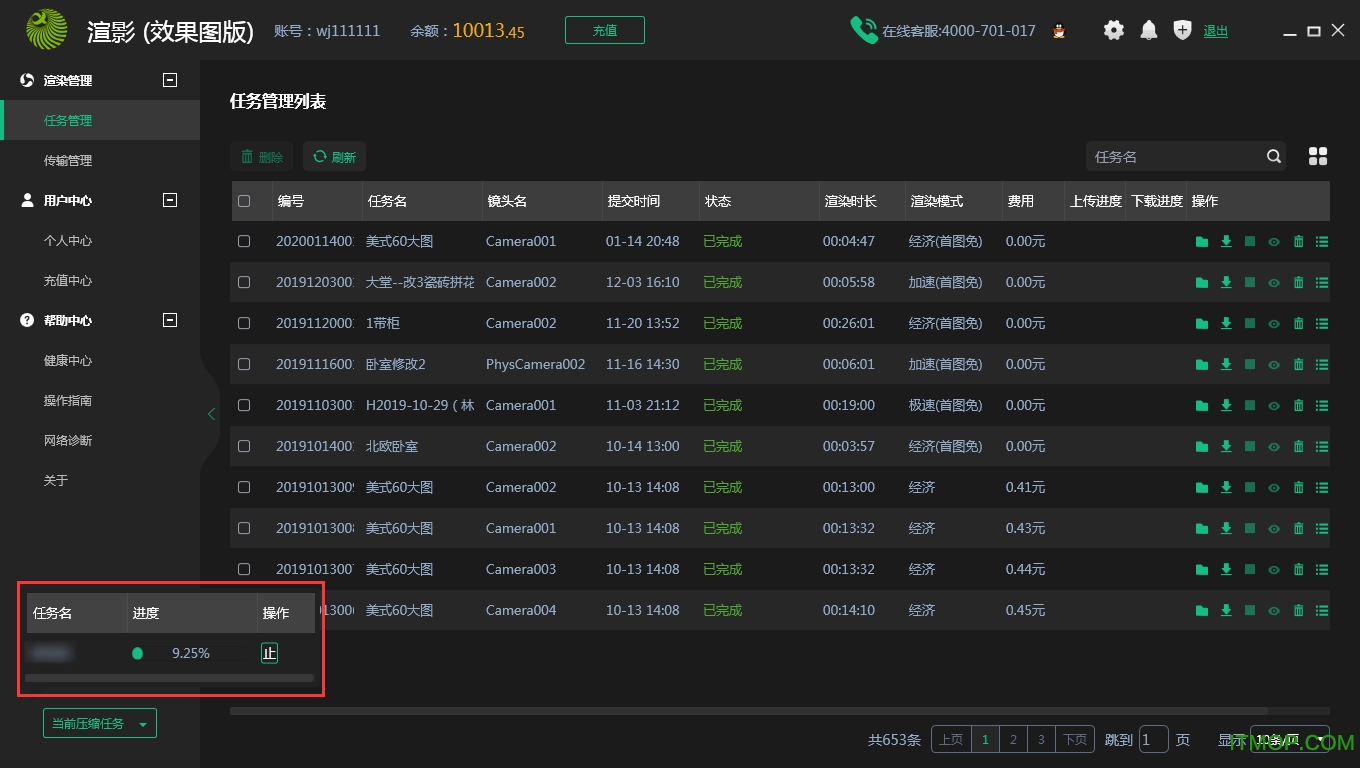
Task: Collapse the 渲染管理 sidebar section
Action: coord(170,80)
